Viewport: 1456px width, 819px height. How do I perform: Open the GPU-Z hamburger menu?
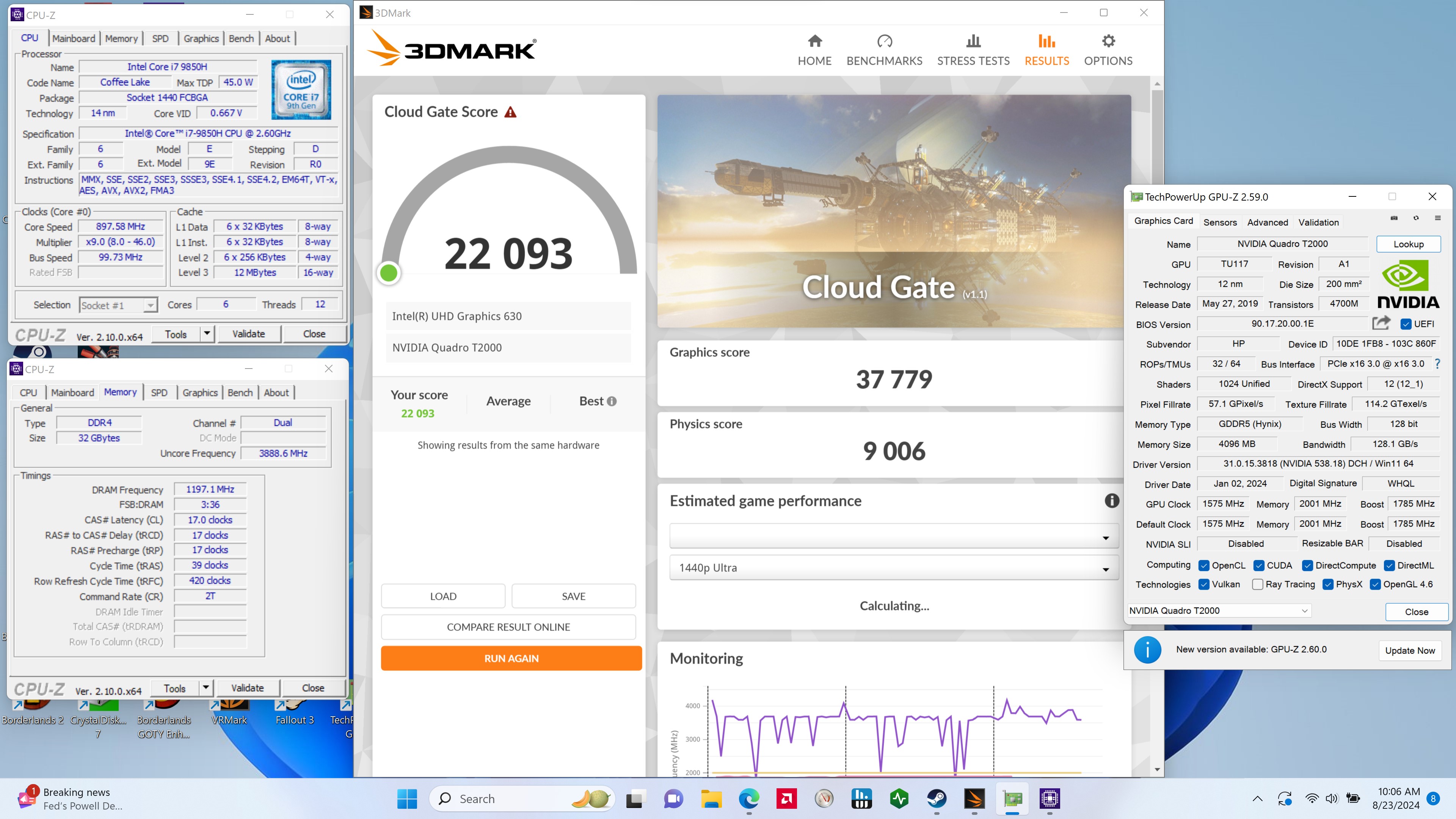[1438, 218]
